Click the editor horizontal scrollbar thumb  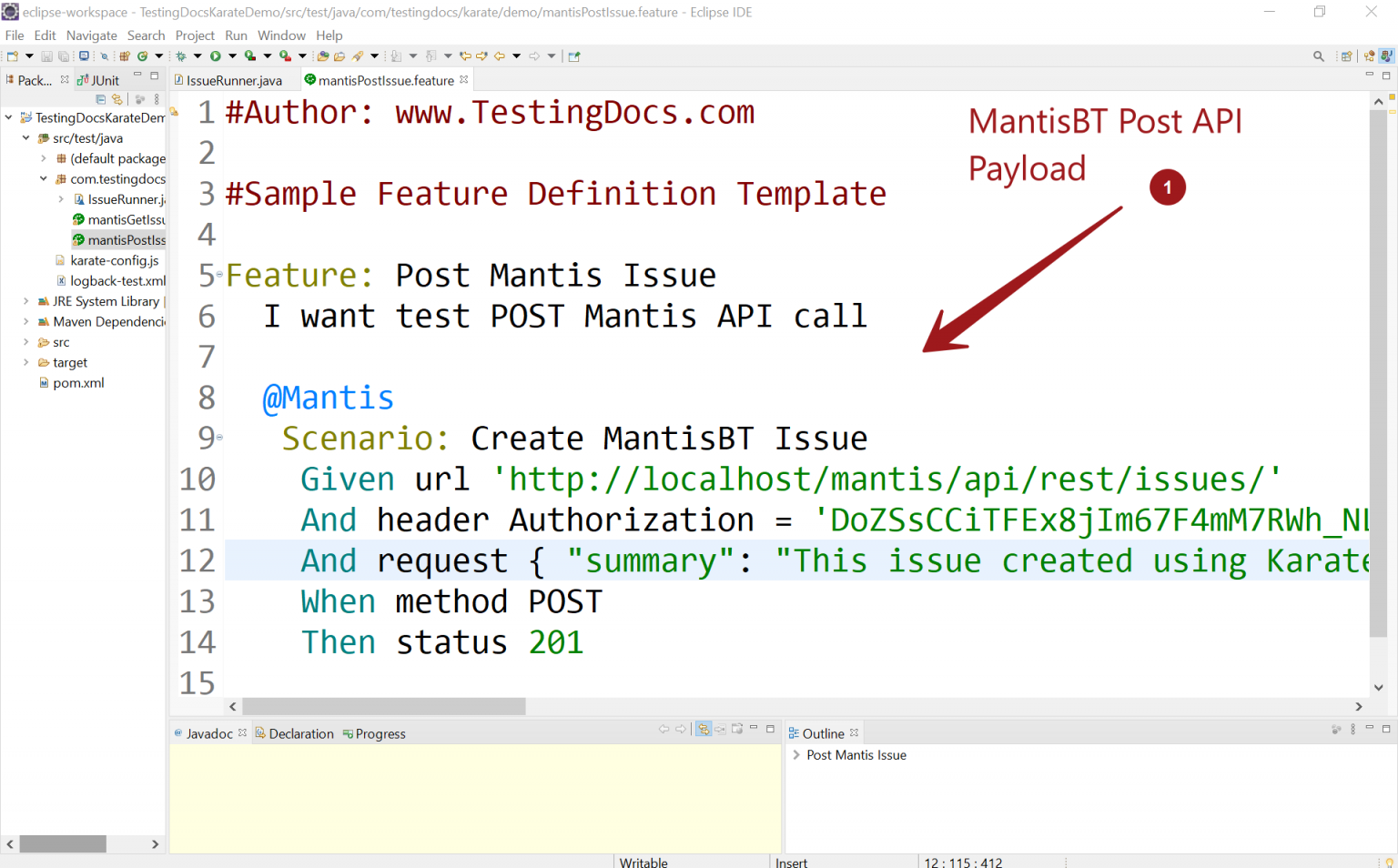384,706
